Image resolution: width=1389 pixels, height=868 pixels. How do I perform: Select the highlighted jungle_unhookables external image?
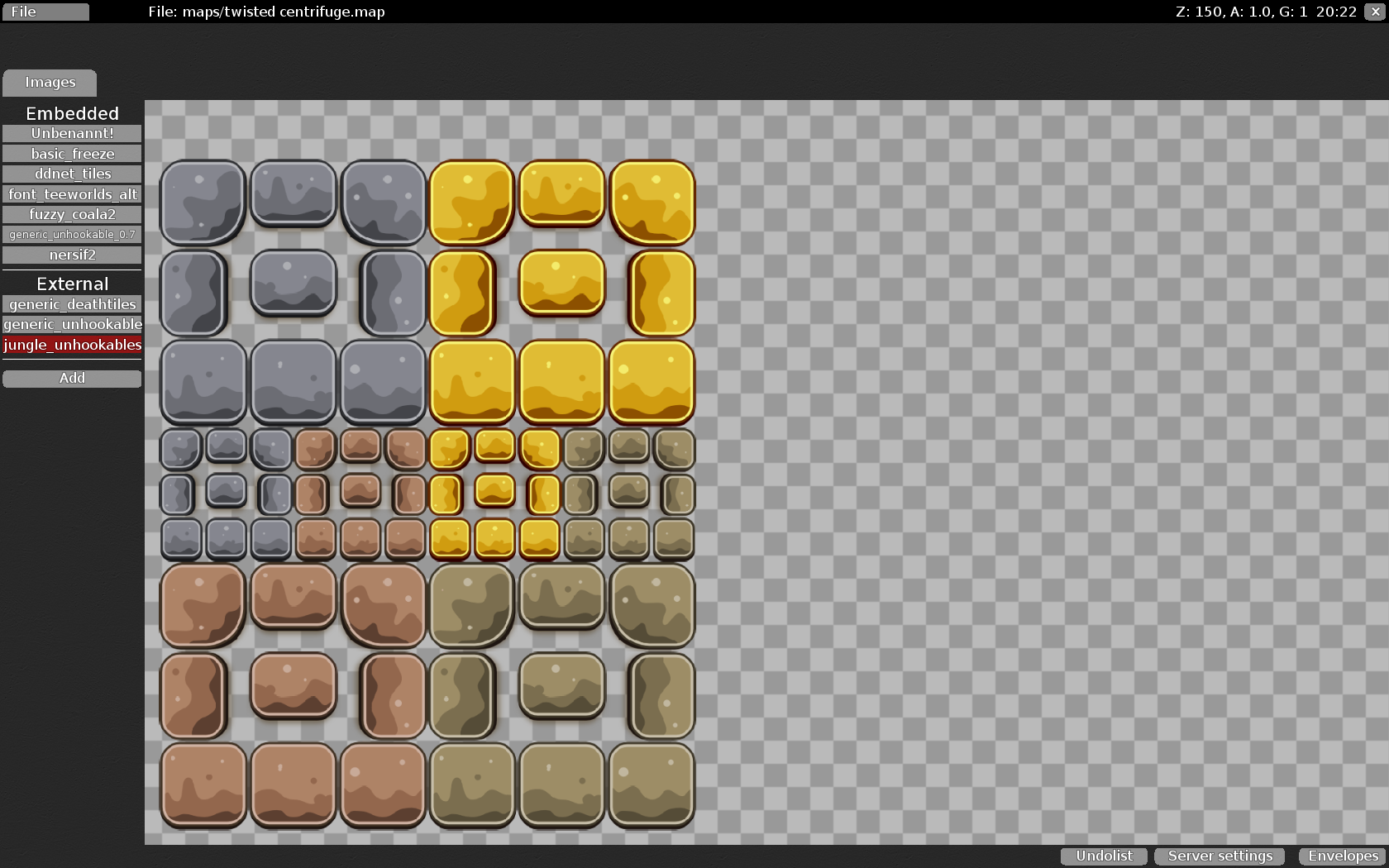(x=72, y=345)
